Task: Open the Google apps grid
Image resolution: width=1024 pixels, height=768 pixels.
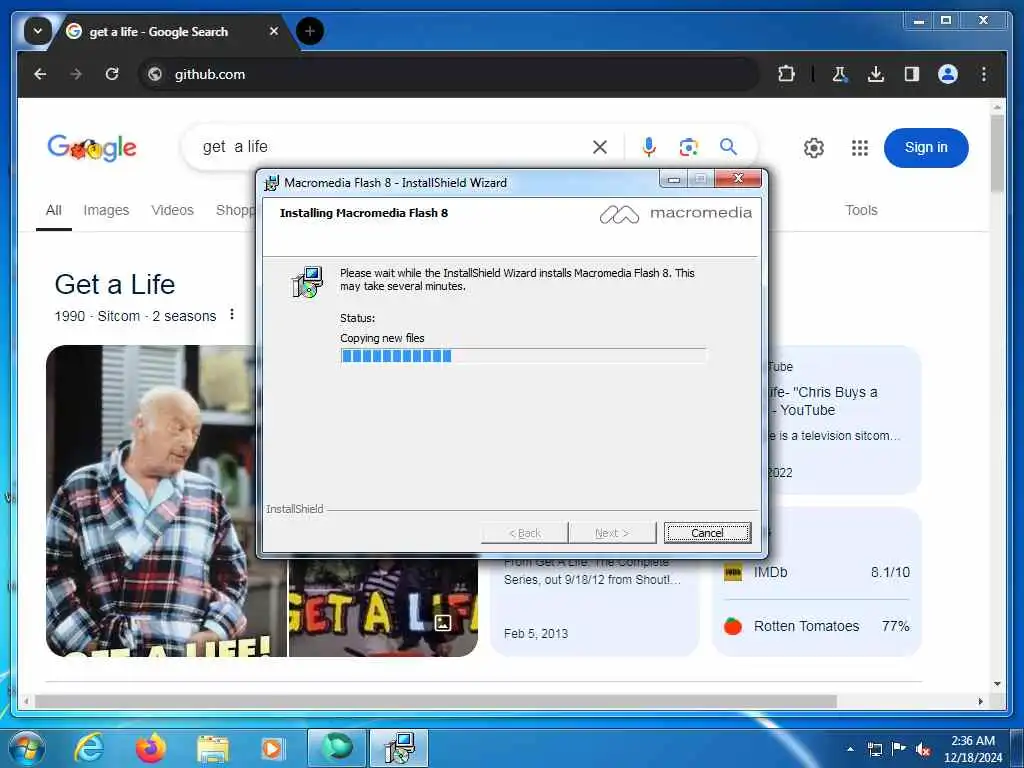Action: [x=860, y=148]
